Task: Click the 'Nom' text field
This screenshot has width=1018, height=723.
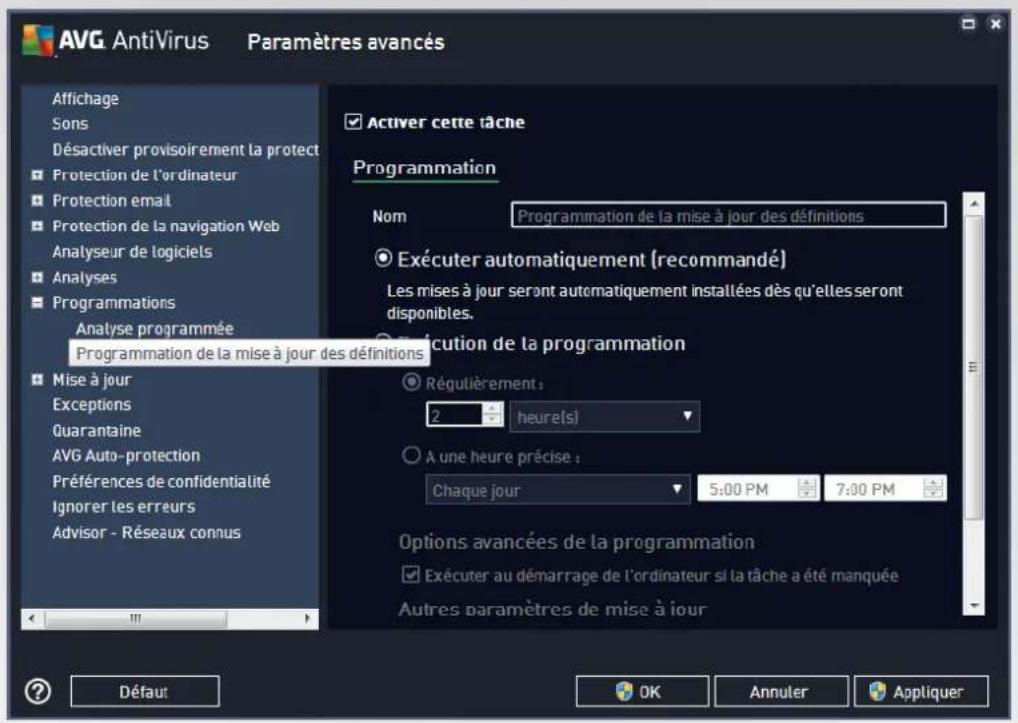Action: (728, 215)
